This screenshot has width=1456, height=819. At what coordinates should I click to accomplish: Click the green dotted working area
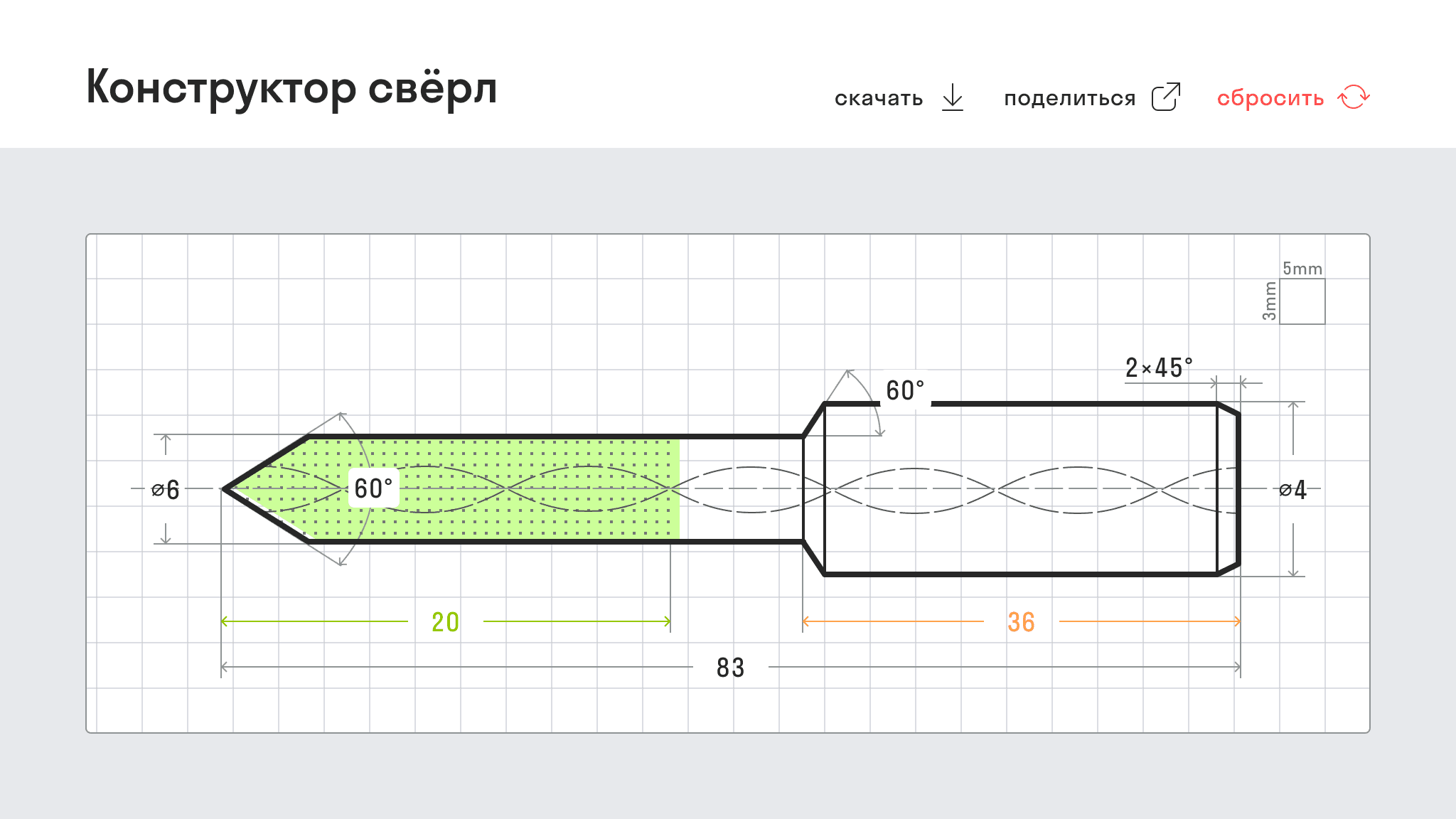[x=498, y=489]
